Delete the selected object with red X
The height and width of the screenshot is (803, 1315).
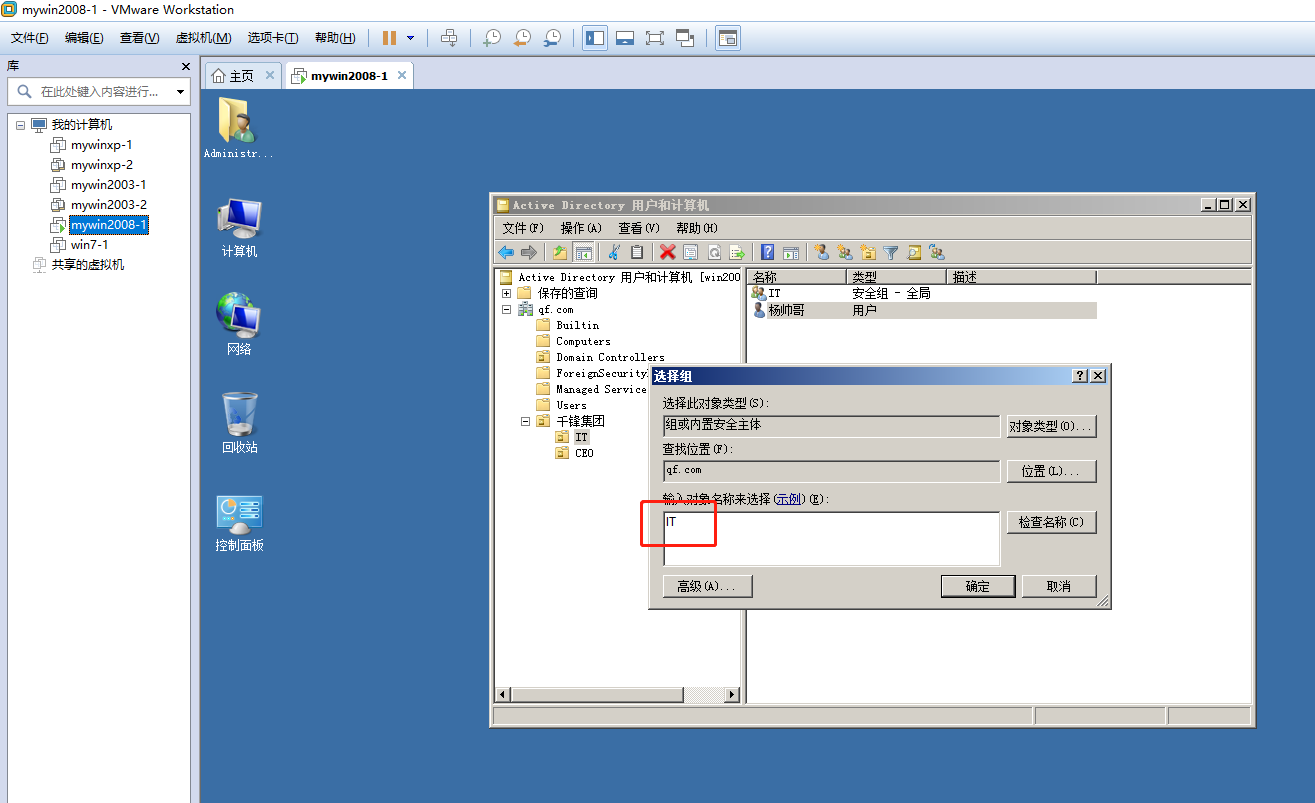668,253
